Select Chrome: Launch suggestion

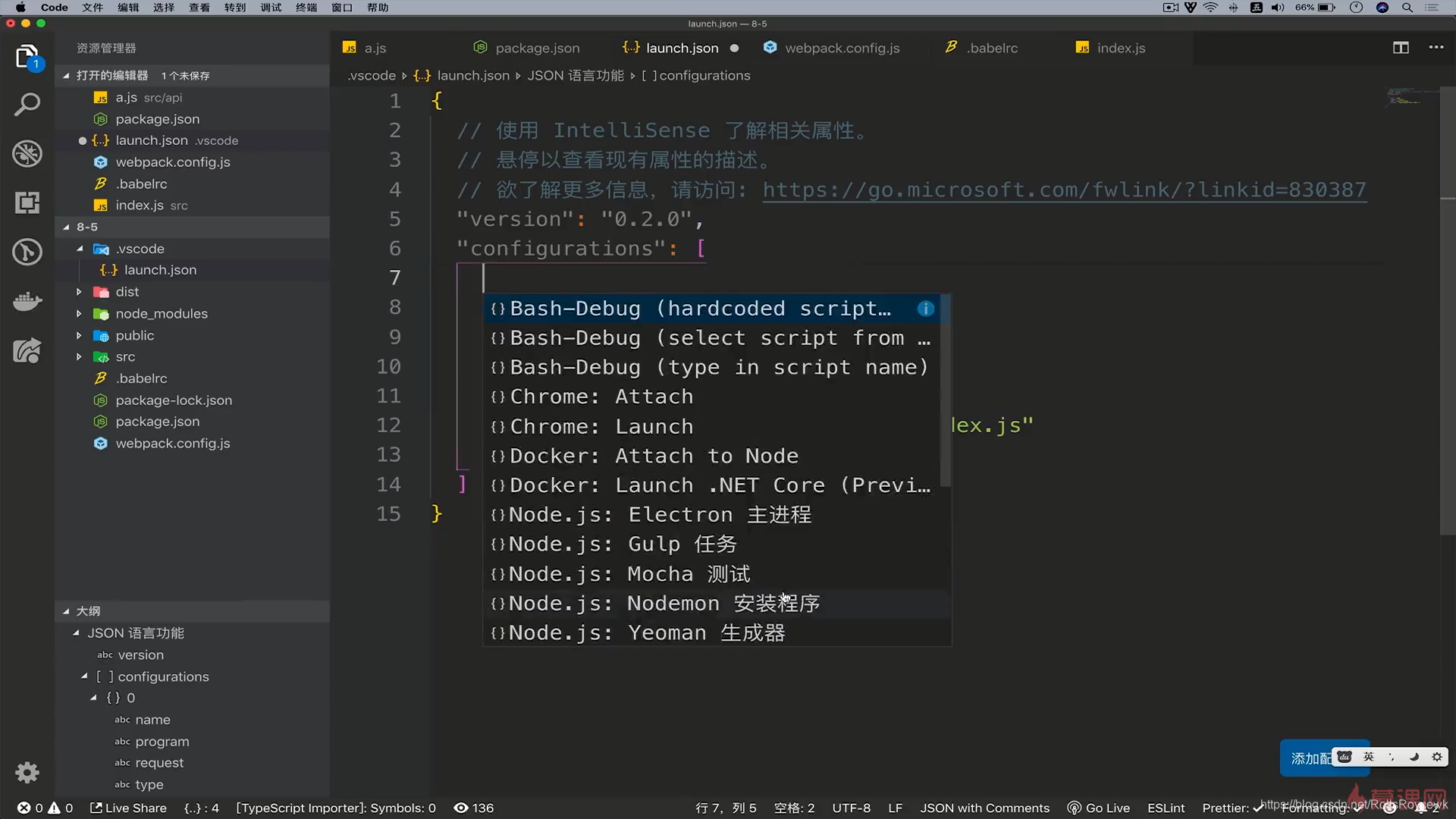pyautogui.click(x=713, y=427)
